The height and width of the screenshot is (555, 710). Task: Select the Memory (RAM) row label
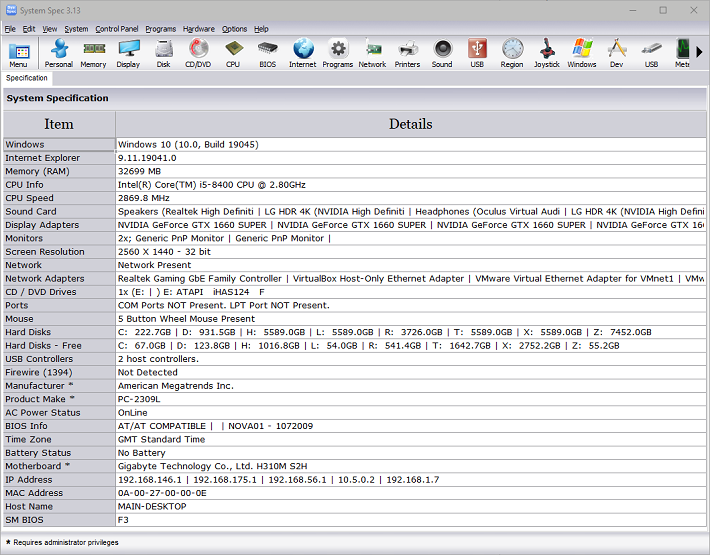[59, 171]
